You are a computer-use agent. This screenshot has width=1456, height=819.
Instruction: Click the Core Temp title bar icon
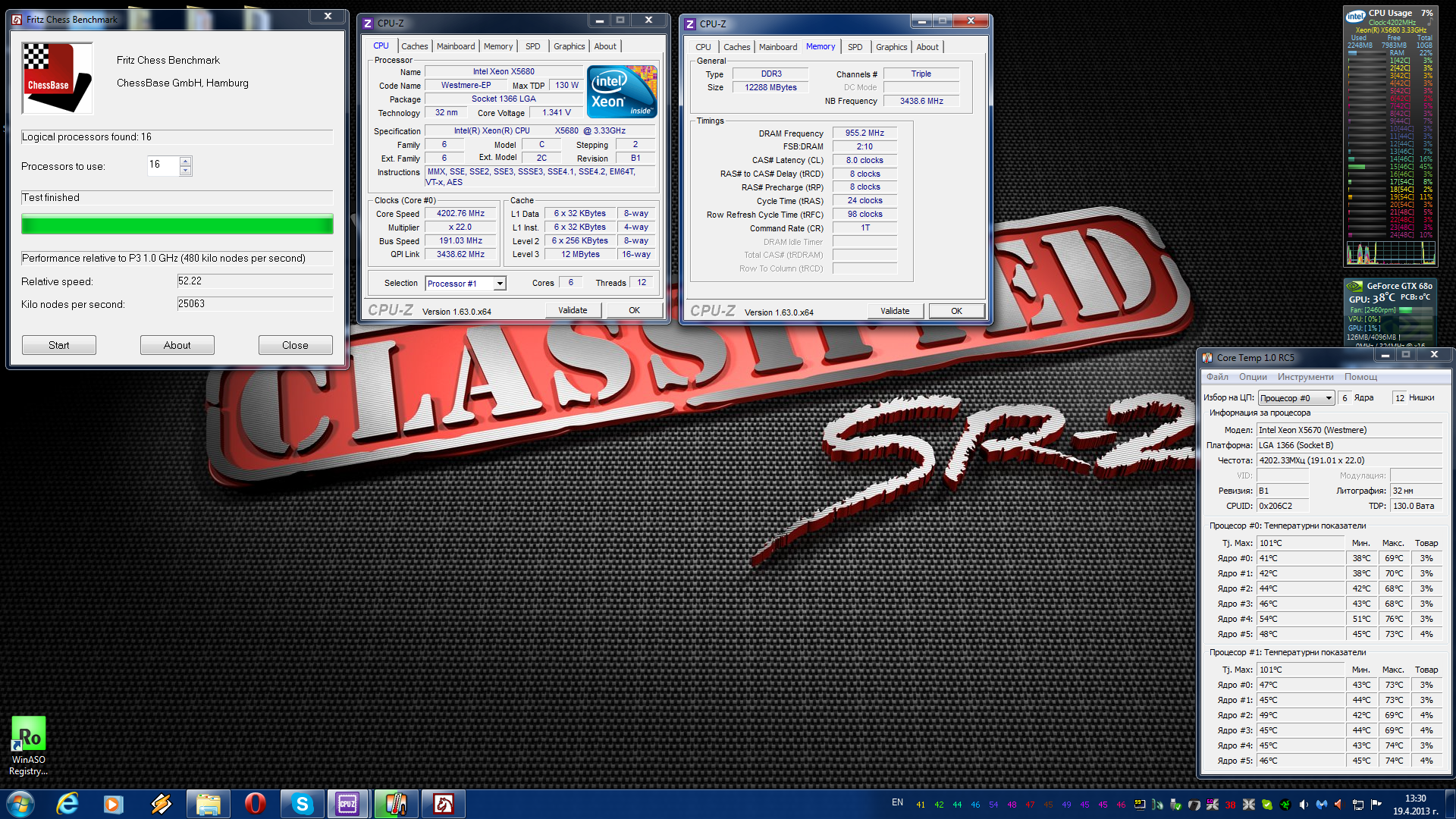(1208, 357)
